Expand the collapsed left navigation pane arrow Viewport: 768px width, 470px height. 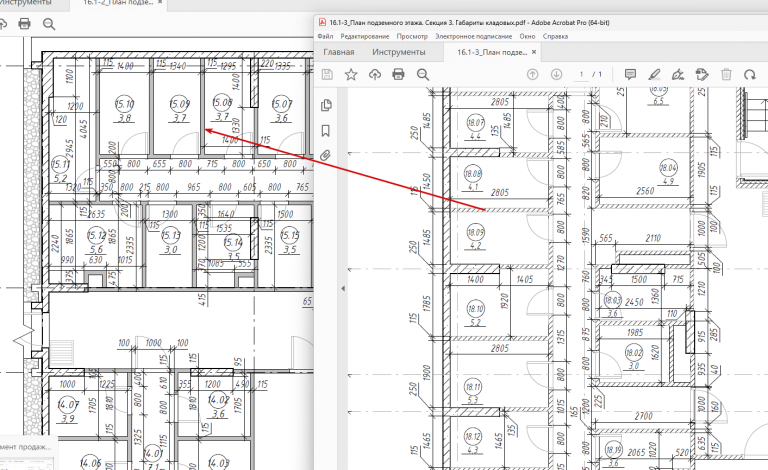coord(343,288)
